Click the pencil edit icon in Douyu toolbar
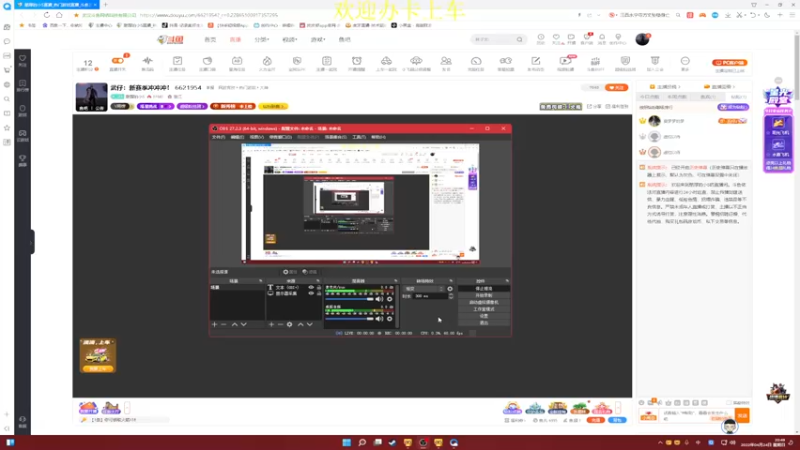The height and width of the screenshot is (450, 800). coord(536,61)
